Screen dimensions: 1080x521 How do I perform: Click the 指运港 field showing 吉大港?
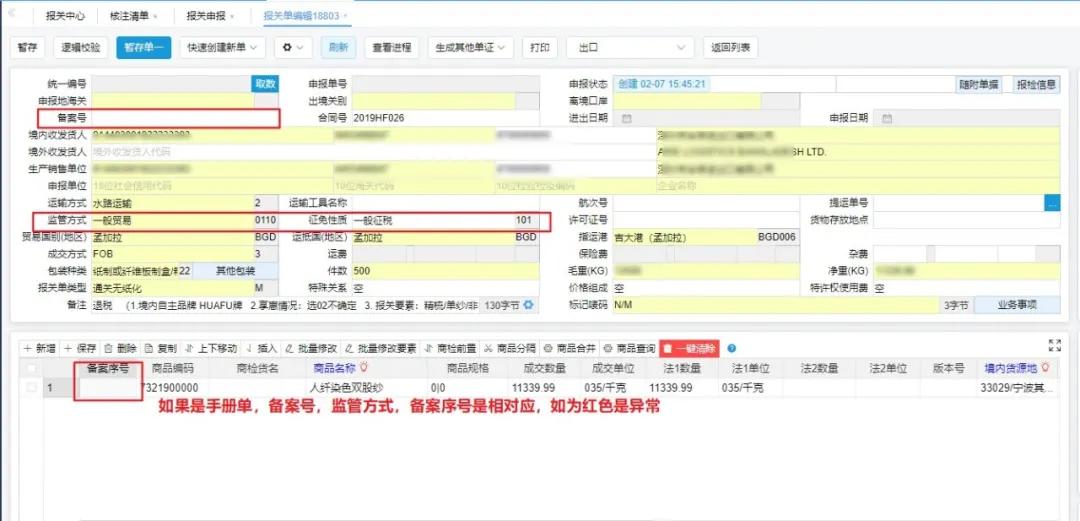tap(684, 237)
